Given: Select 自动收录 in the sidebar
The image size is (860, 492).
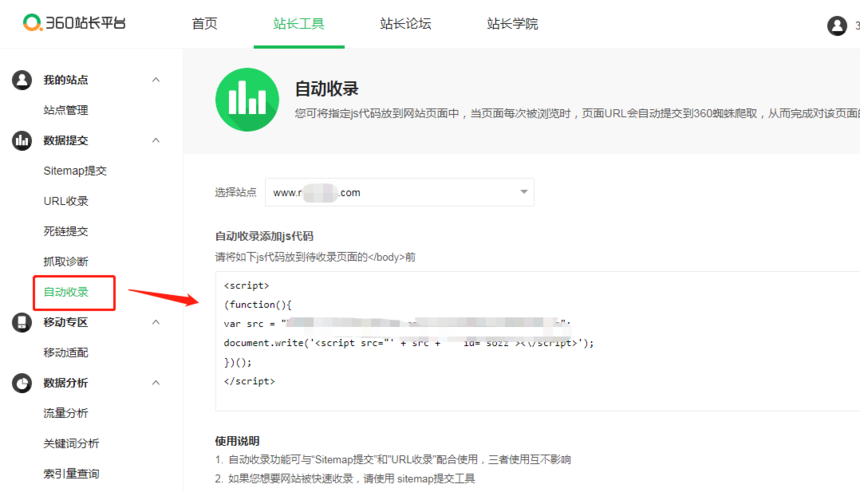Looking at the screenshot, I should [x=66, y=292].
